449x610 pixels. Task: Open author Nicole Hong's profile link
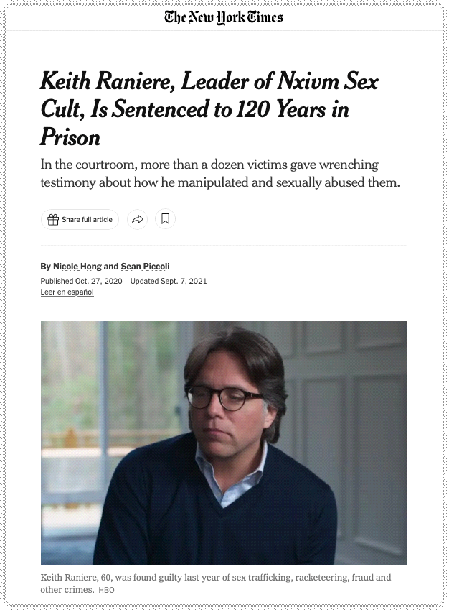(x=77, y=266)
